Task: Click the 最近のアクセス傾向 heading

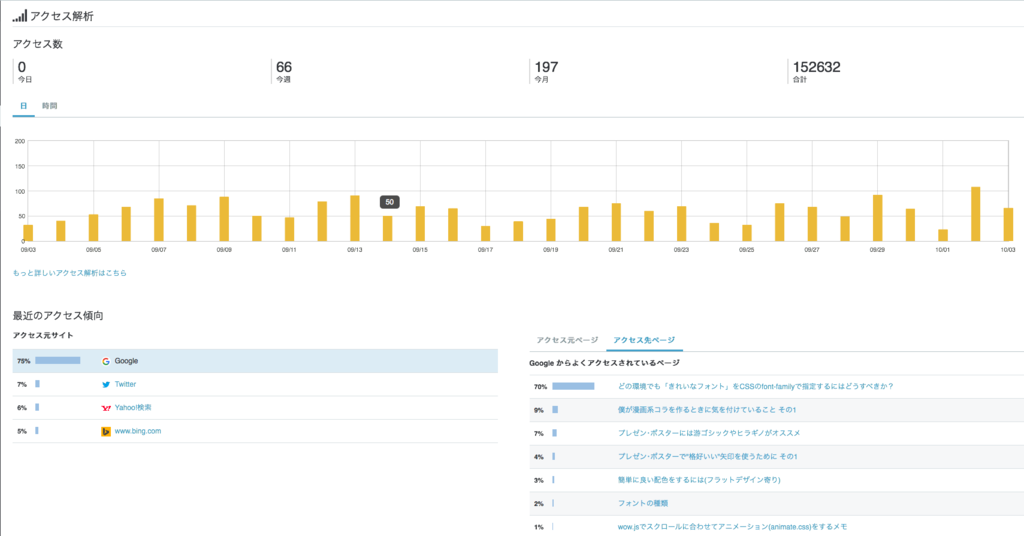Action: 58,316
